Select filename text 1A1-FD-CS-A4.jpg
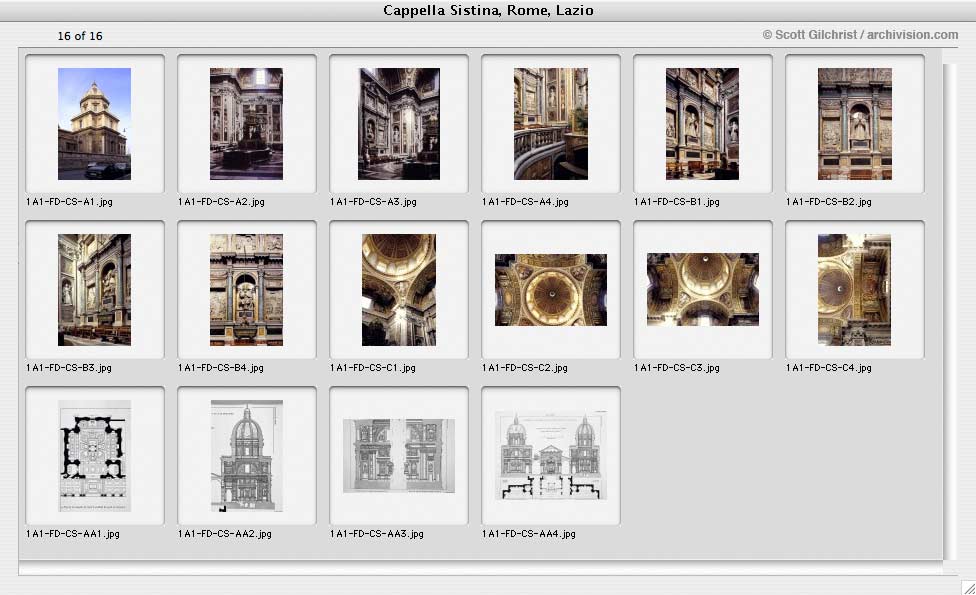Image resolution: width=976 pixels, height=595 pixels. coord(525,202)
